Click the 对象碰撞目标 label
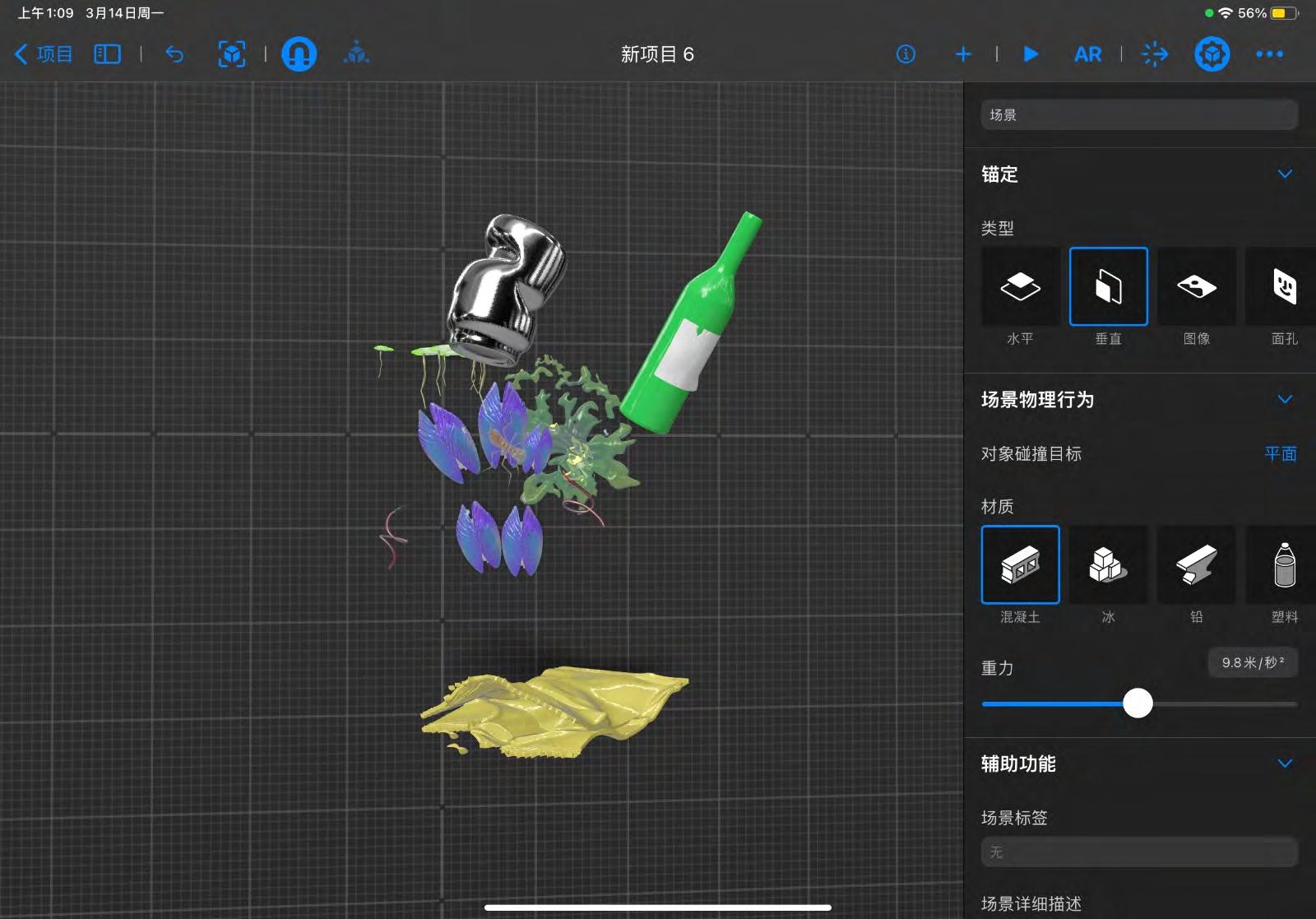This screenshot has height=919, width=1316. [1031, 454]
